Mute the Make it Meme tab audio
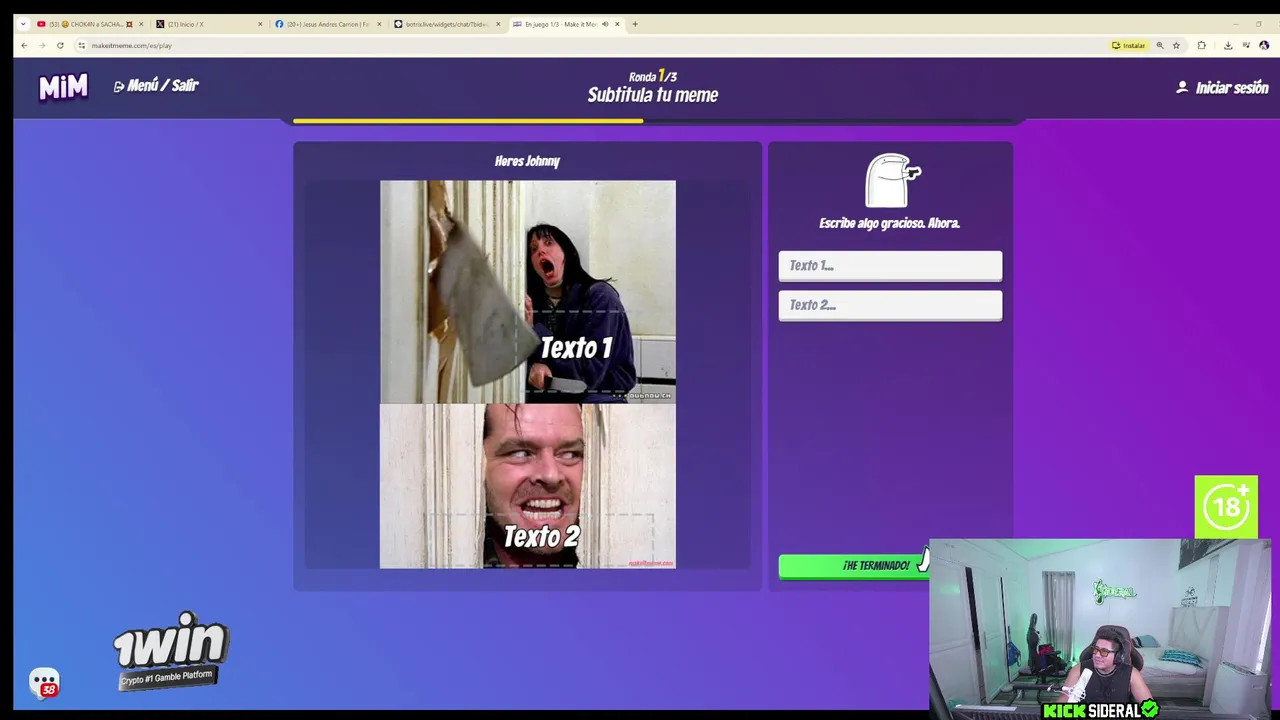This screenshot has width=1280, height=720. pyautogui.click(x=605, y=24)
